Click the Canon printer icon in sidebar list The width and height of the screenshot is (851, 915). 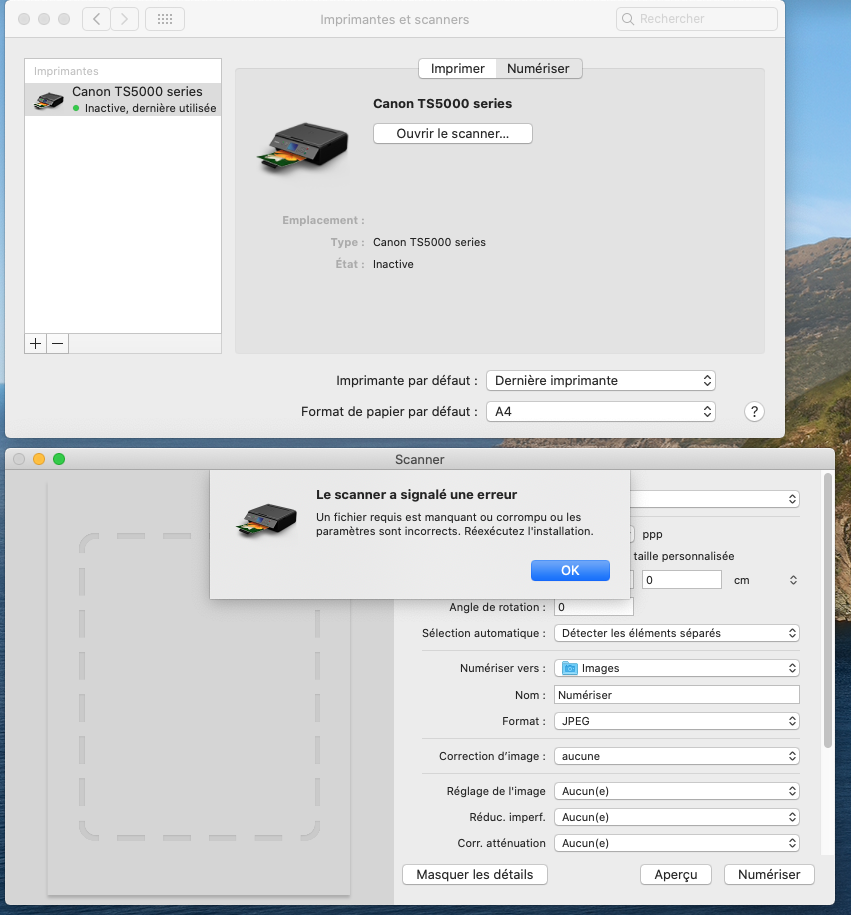pyautogui.click(x=48, y=100)
